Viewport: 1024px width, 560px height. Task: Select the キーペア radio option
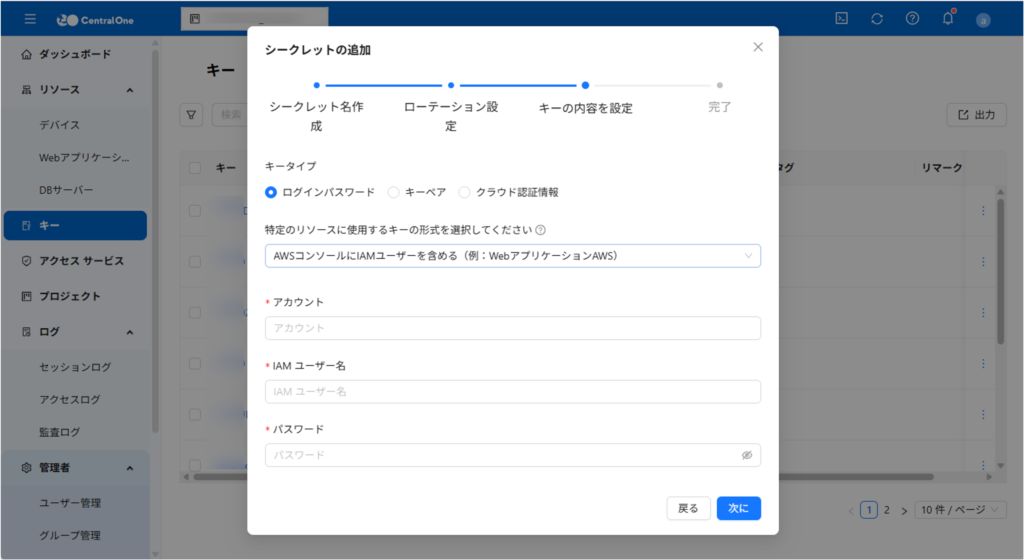pyautogui.click(x=393, y=192)
